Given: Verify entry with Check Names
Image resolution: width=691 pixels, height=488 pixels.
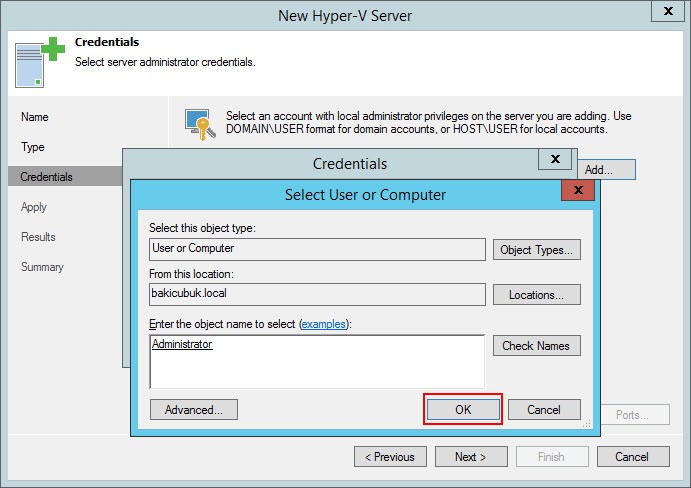Looking at the screenshot, I should [536, 346].
